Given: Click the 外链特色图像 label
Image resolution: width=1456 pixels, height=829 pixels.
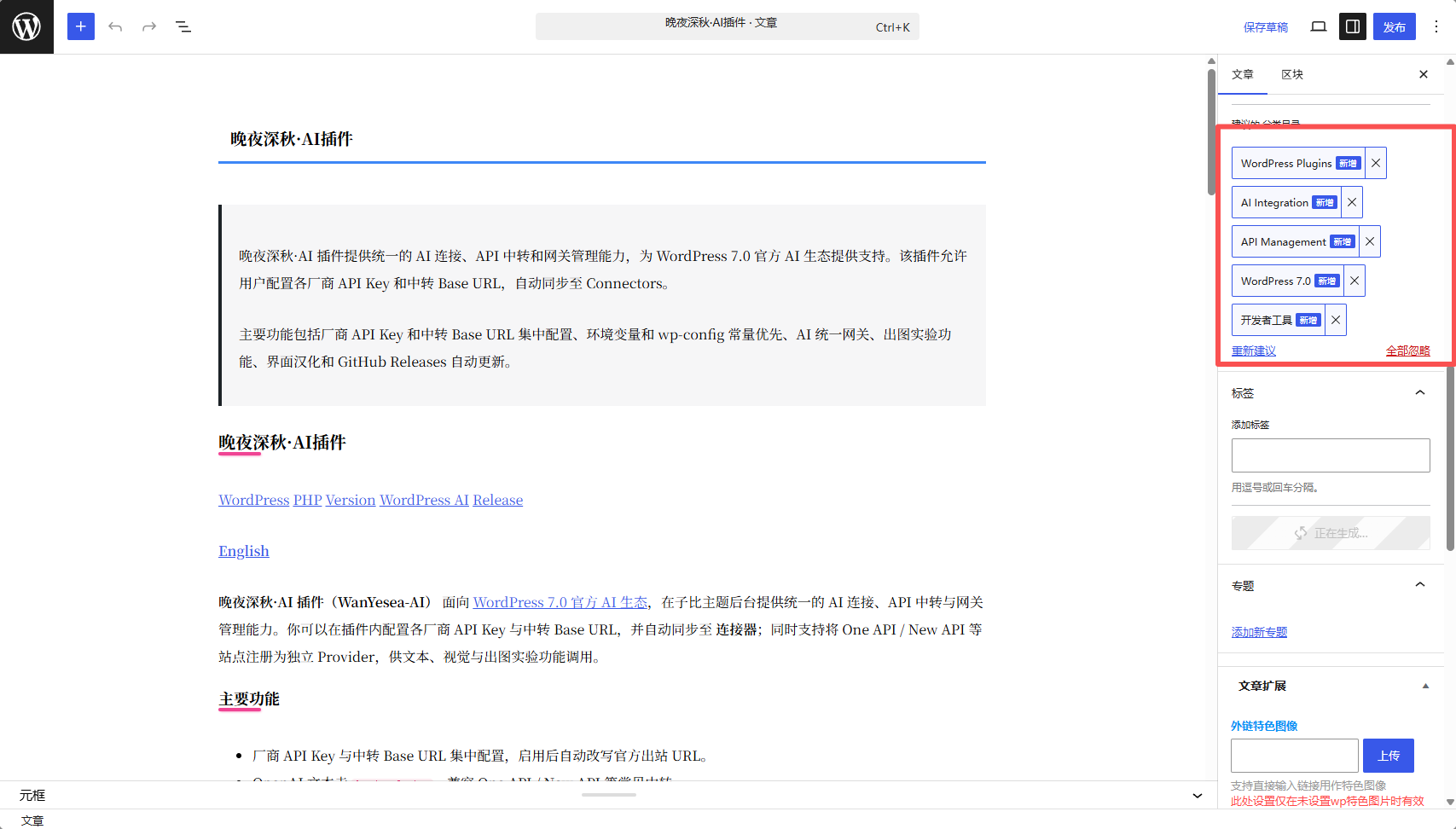Looking at the screenshot, I should click(1264, 726).
